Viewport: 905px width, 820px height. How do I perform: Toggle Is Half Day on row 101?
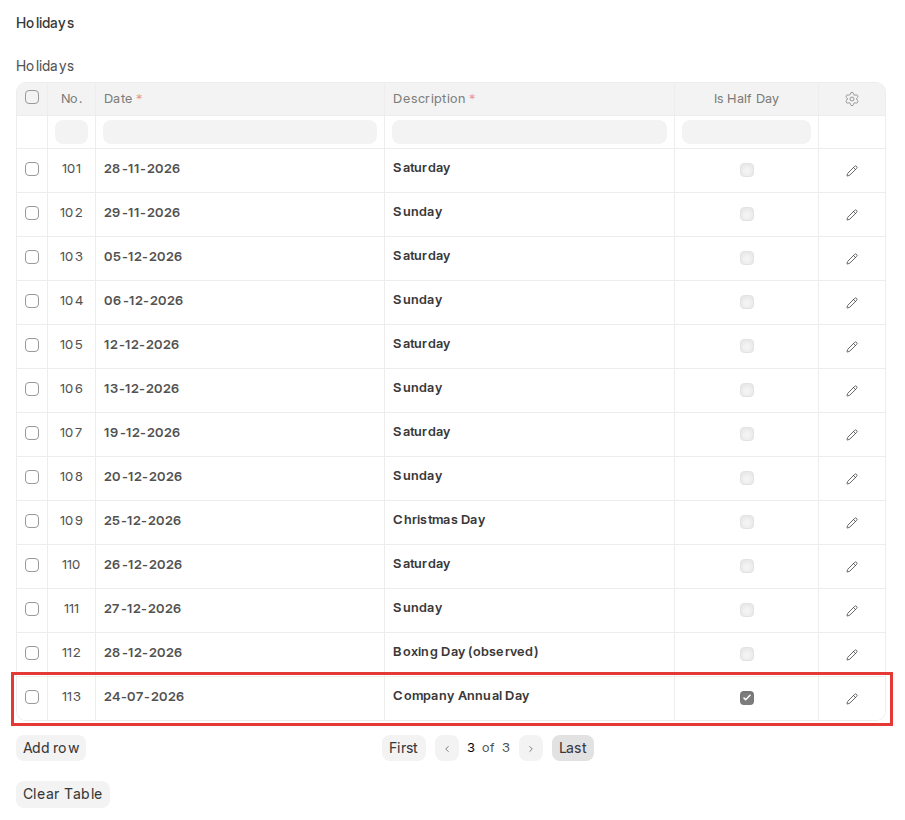(747, 170)
